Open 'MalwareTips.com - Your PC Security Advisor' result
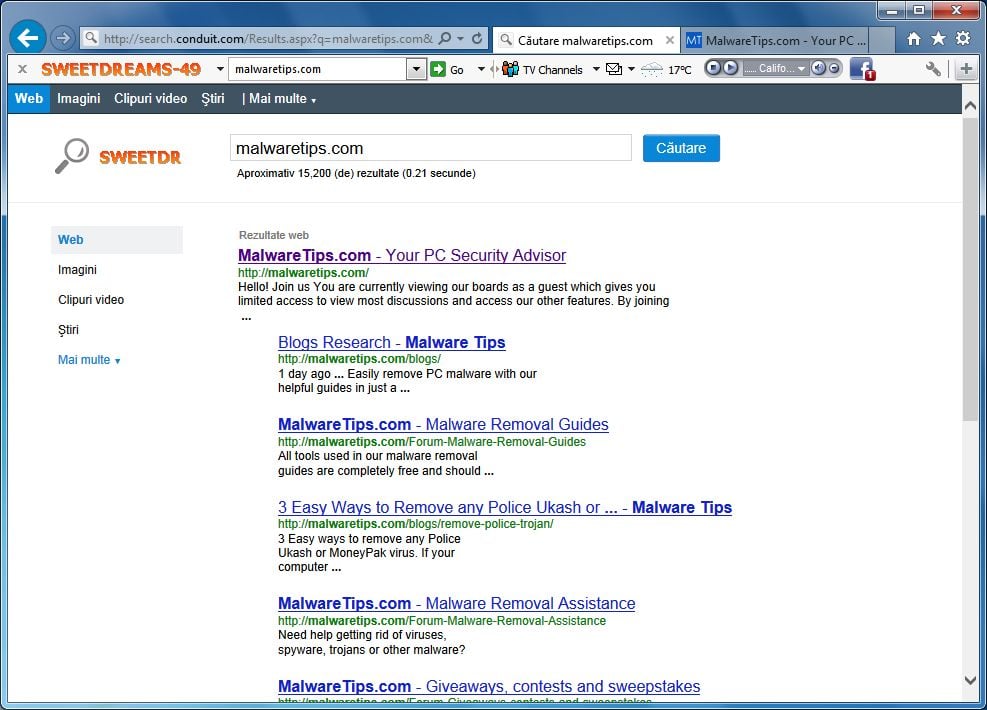The image size is (987, 710). 402,256
